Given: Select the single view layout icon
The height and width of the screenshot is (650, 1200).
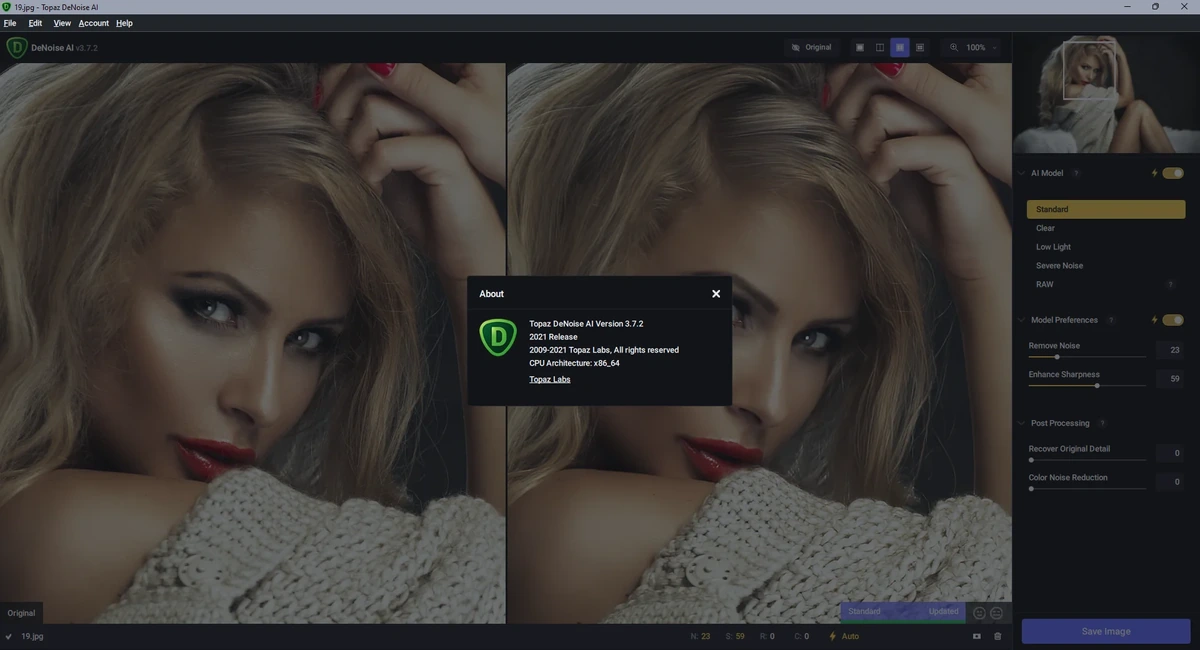Looking at the screenshot, I should click(860, 47).
